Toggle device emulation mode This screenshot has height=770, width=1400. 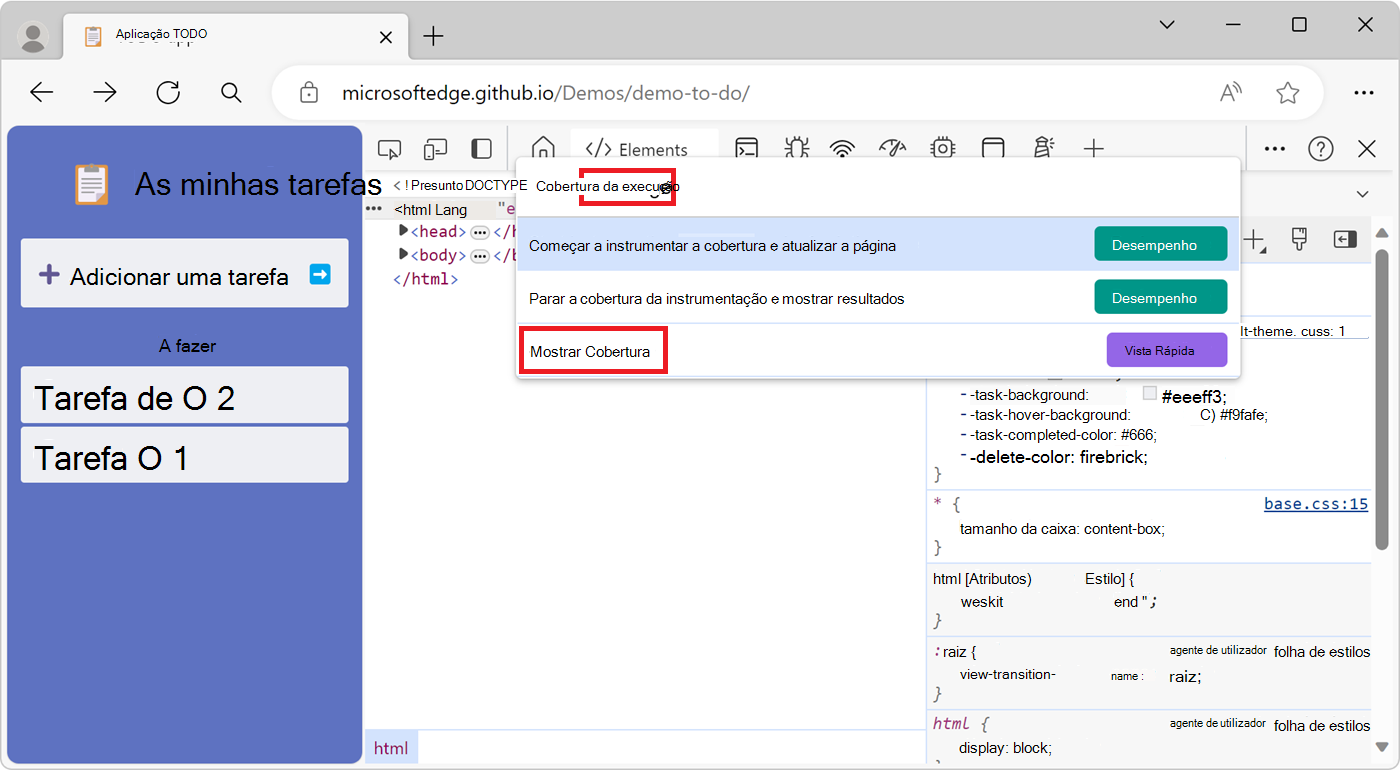pos(435,147)
